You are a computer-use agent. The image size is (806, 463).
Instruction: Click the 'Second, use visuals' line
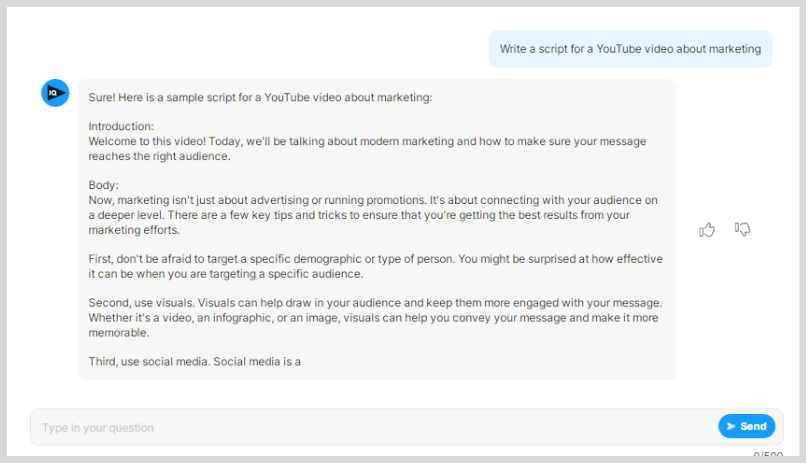point(375,303)
